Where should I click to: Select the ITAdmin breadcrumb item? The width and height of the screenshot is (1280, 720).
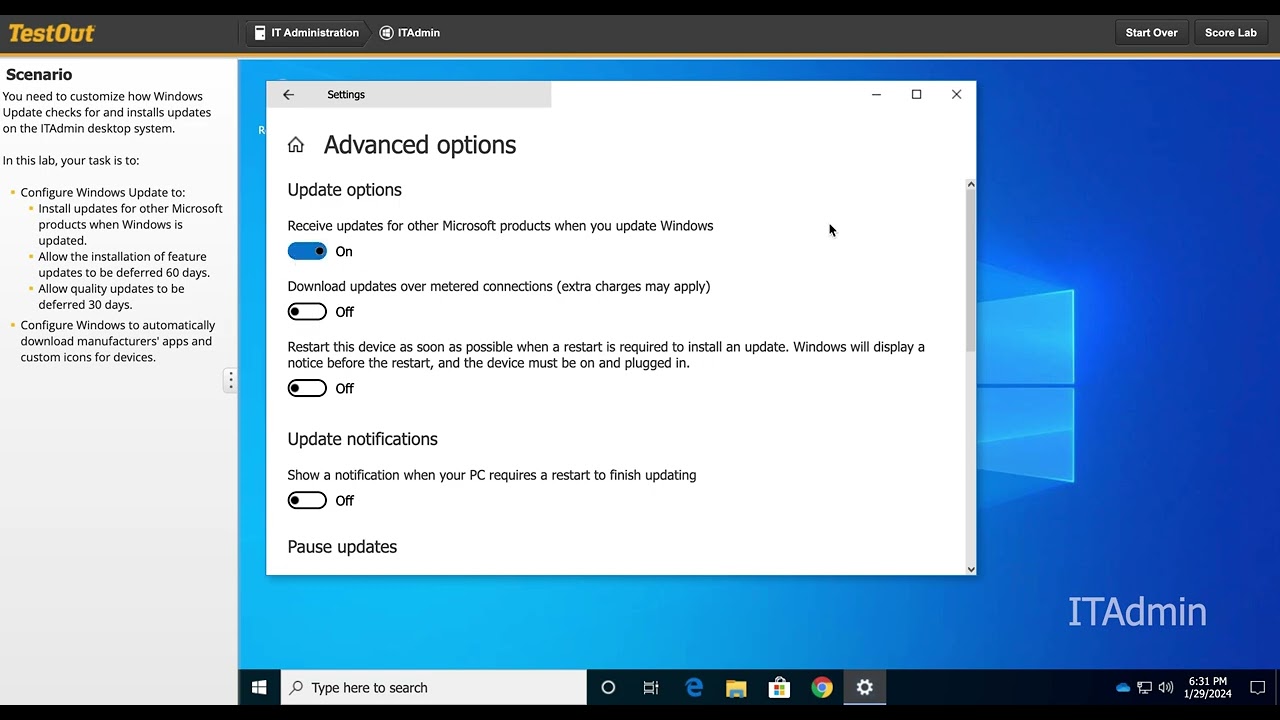pyautogui.click(x=410, y=33)
